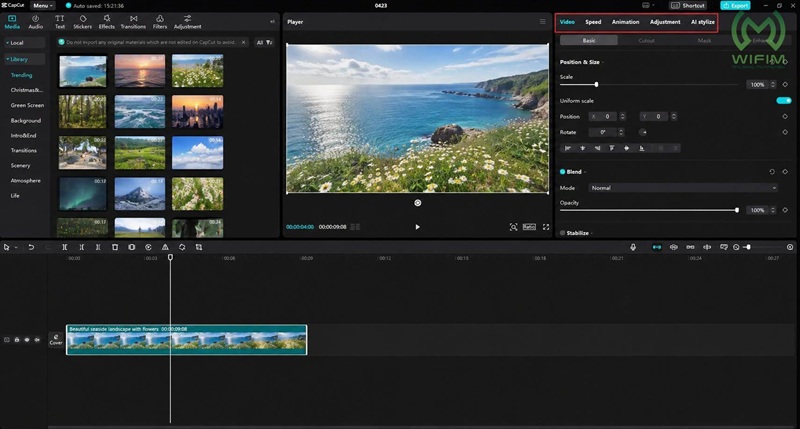Click the Scale keyframe diamond

coord(785,85)
